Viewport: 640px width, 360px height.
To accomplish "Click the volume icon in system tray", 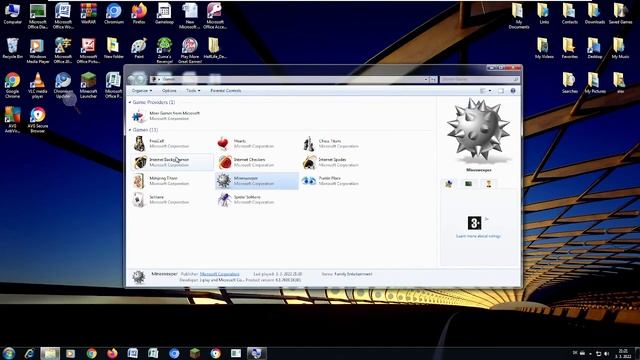I will pyautogui.click(x=606, y=354).
